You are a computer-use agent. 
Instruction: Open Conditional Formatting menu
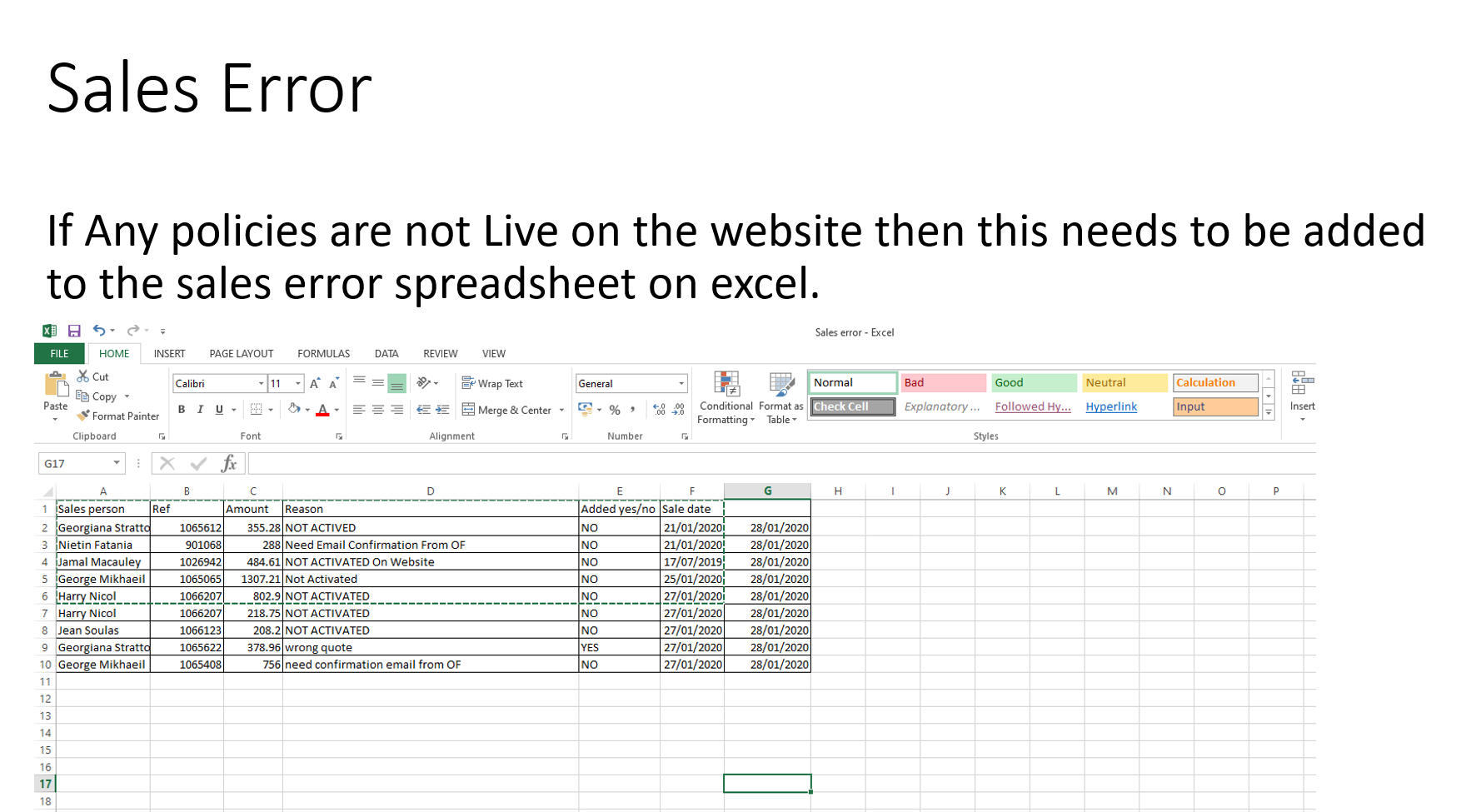[x=726, y=398]
